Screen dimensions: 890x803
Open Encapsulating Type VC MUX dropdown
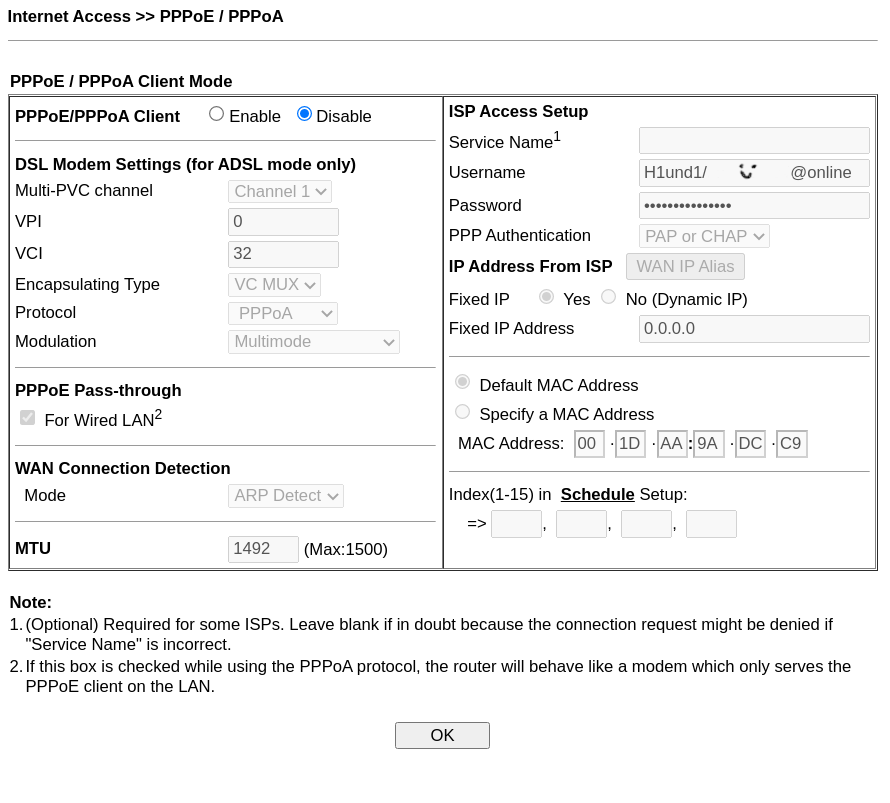point(274,284)
